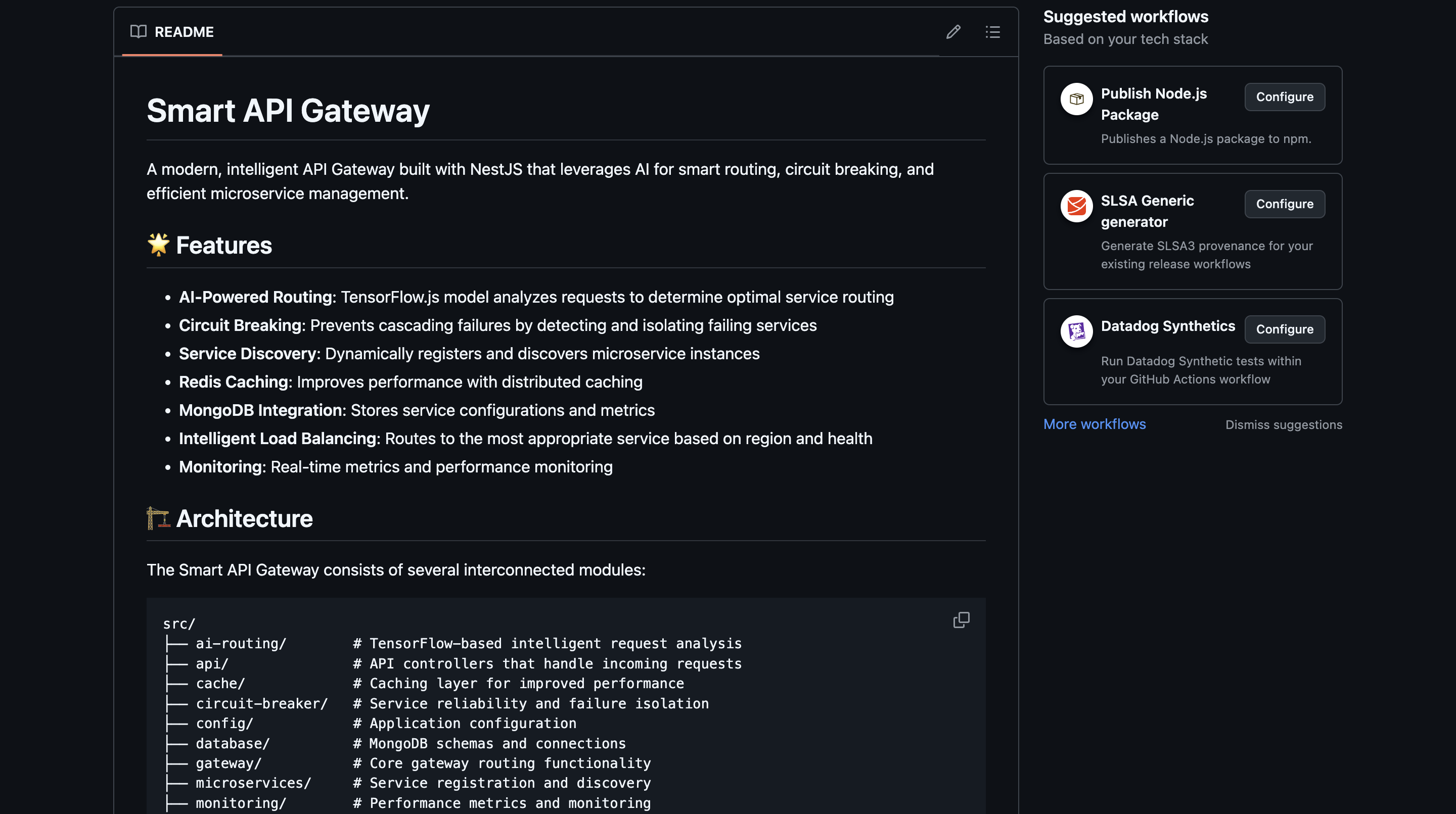The height and width of the screenshot is (814, 1456).
Task: Click the star emoji beside Features
Action: pyautogui.click(x=158, y=245)
